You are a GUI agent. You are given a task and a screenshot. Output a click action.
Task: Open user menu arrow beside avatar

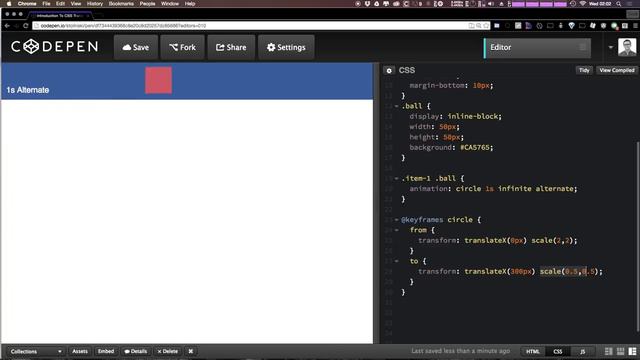click(x=611, y=47)
